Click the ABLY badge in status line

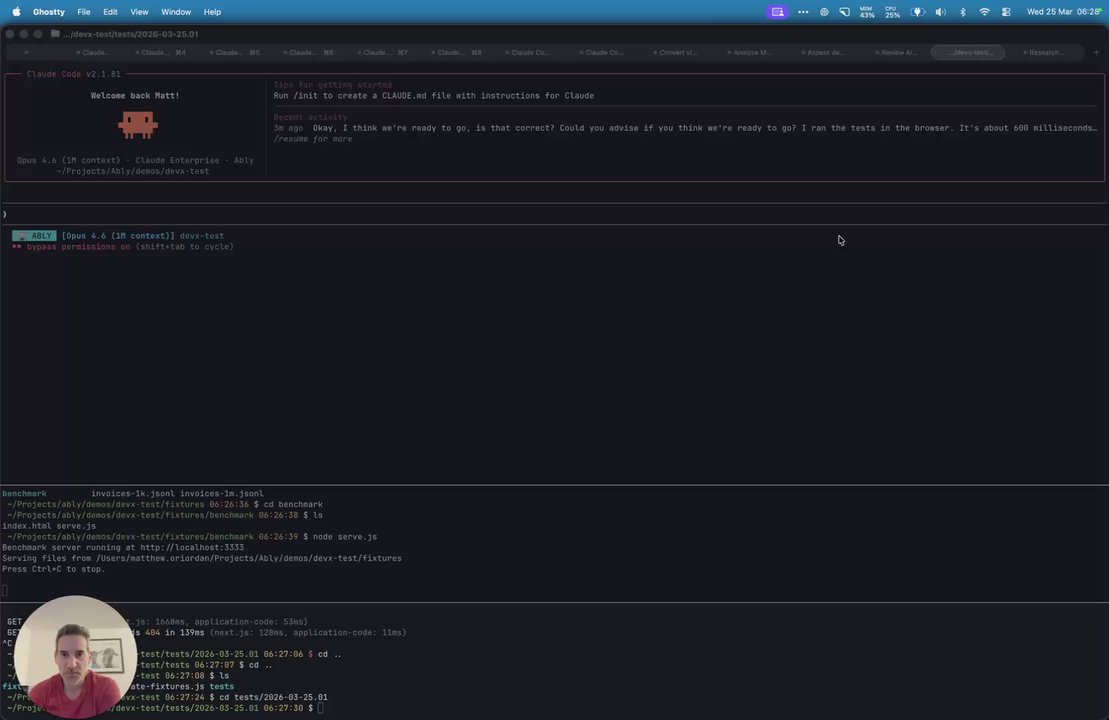[x=34, y=236]
